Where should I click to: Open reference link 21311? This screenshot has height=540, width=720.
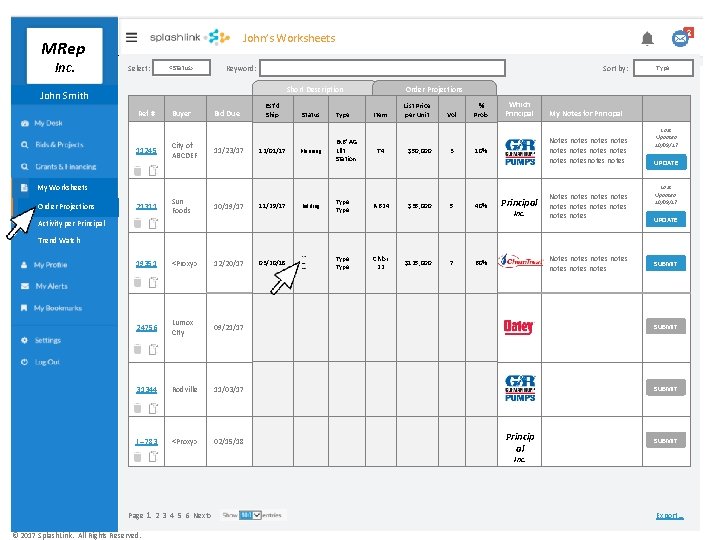tap(146, 207)
